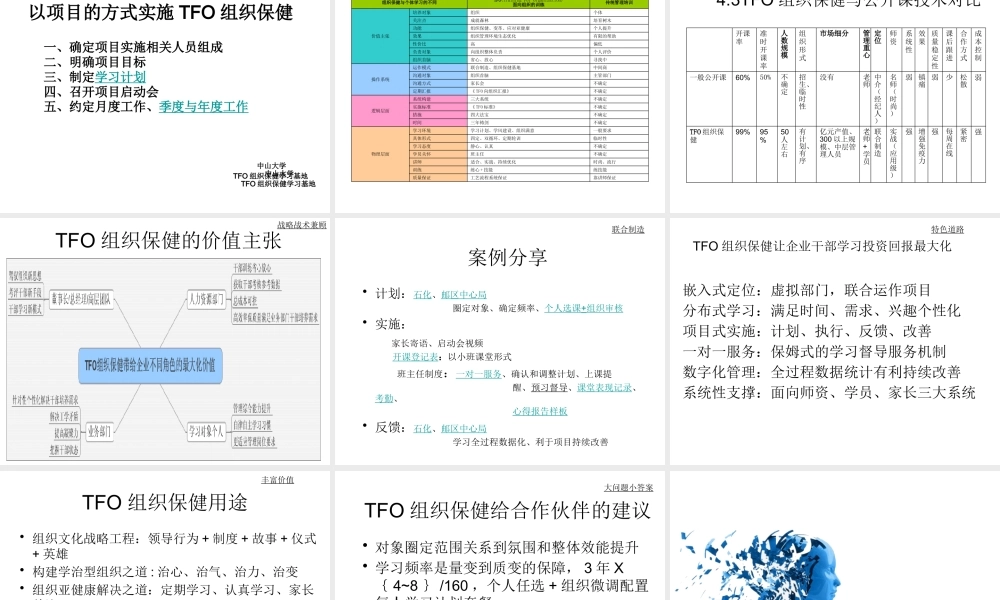Screen dimensions: 1000x600
Task: Click the 项目式实施 line of text
Action: 807,331
